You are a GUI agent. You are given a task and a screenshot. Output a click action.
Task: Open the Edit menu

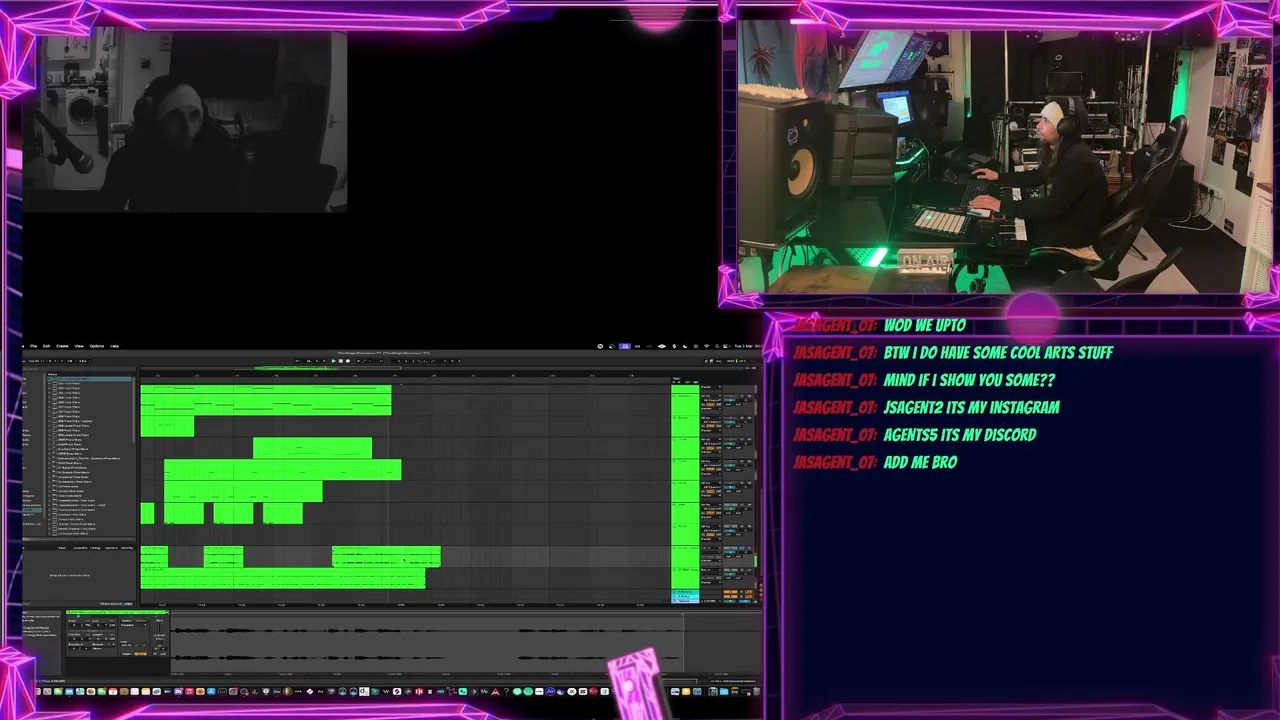(47, 346)
